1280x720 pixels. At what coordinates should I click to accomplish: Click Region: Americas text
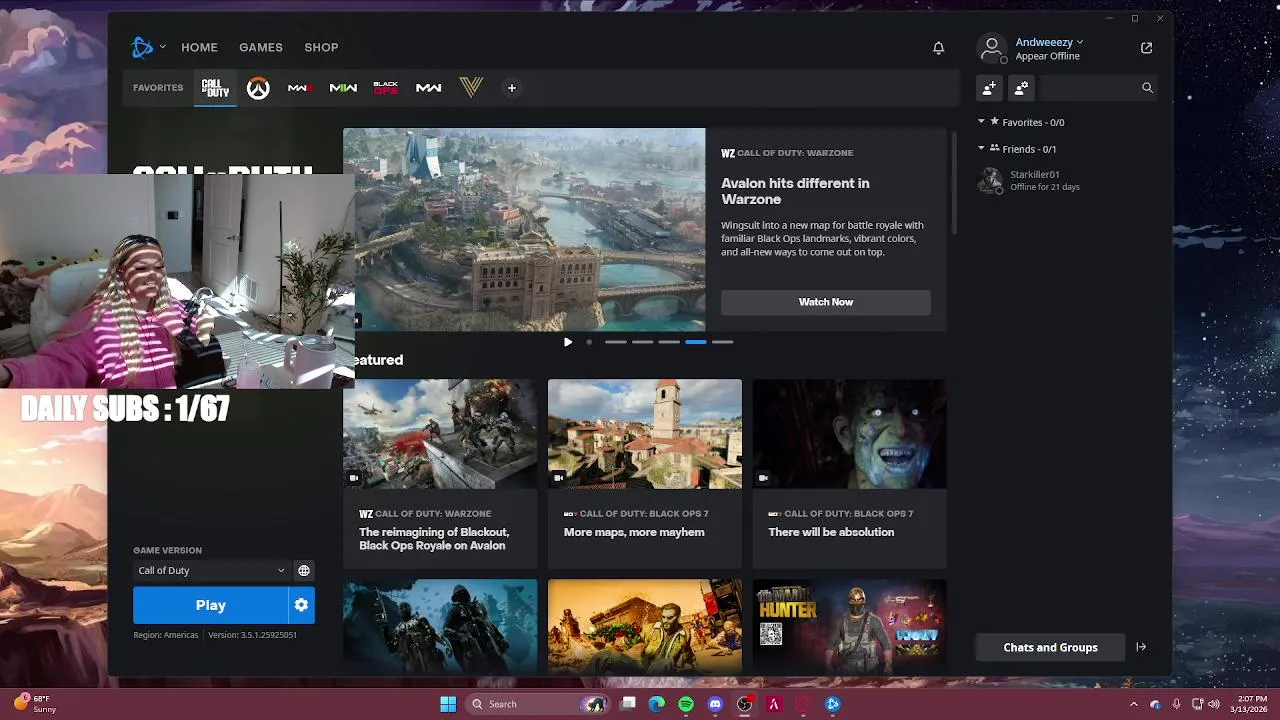(166, 635)
